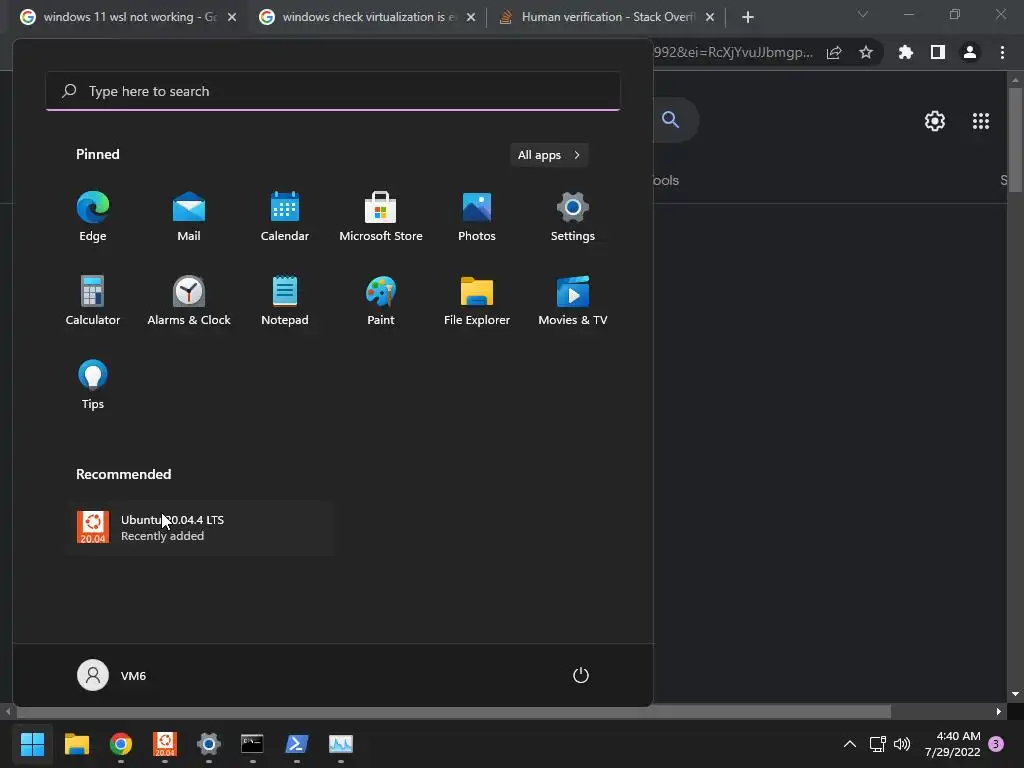Click the VM6 user account avatar
1024x768 pixels.
pyautogui.click(x=93, y=675)
